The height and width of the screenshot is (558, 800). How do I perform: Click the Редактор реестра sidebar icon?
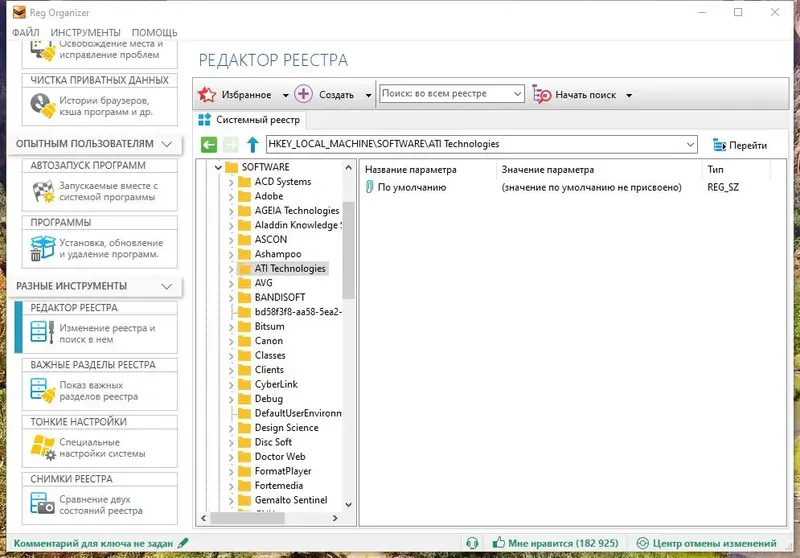pos(42,332)
